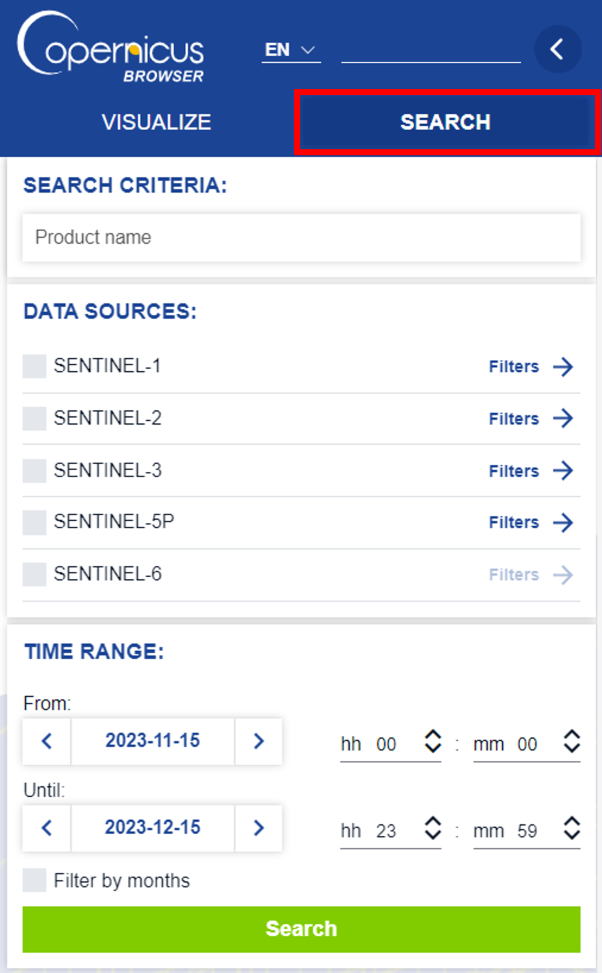This screenshot has width=602, height=973.
Task: Go to next day for From date
Action: pos(259,741)
